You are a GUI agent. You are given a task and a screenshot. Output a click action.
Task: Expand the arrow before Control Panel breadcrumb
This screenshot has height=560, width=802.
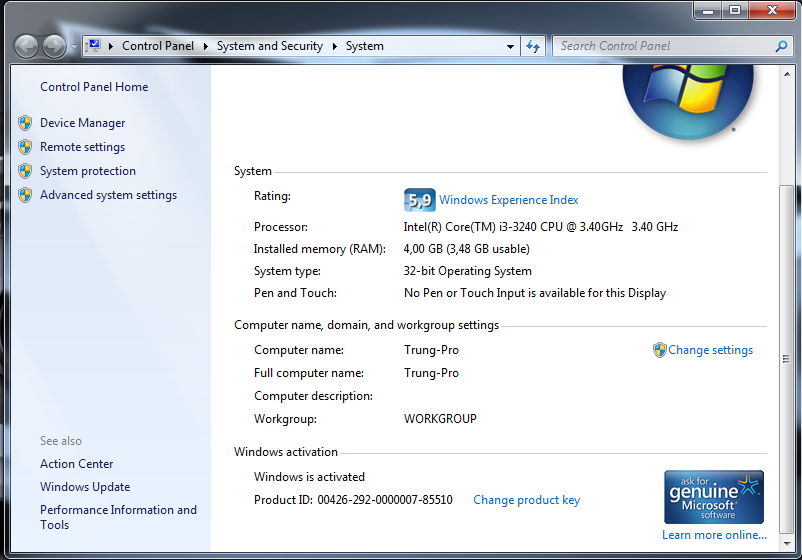coord(110,46)
